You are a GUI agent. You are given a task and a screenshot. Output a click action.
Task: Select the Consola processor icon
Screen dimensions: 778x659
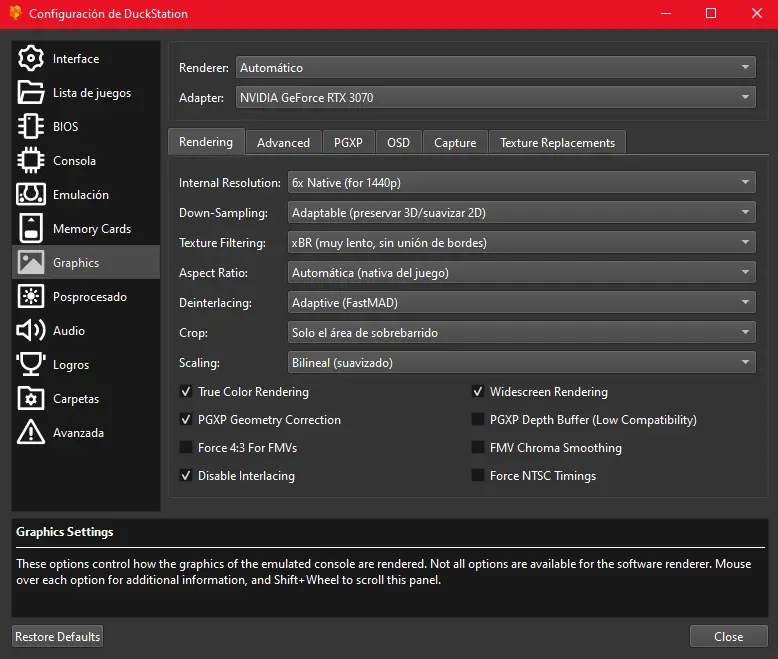tap(31, 160)
